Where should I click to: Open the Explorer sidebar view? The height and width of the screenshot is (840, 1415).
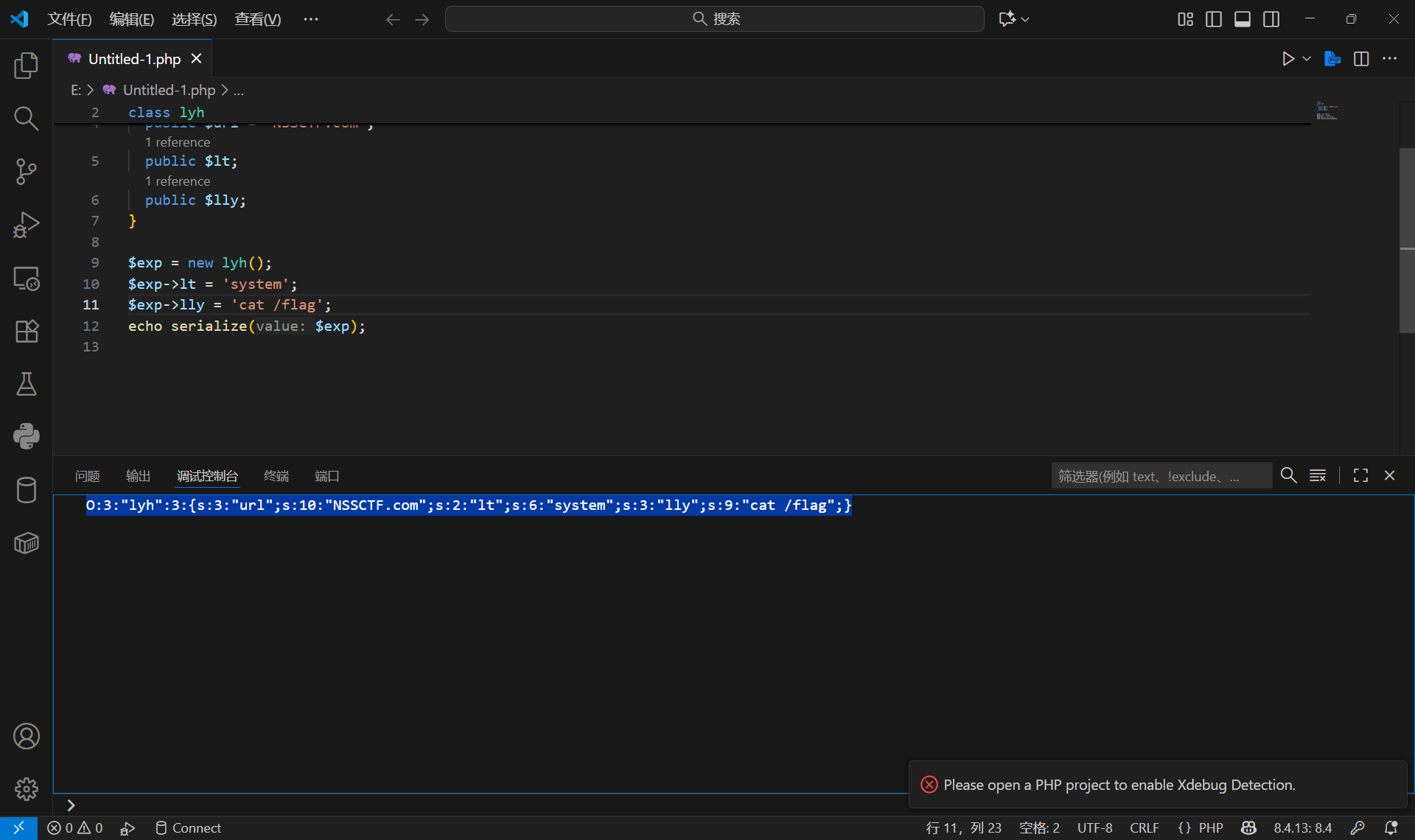pos(26,66)
